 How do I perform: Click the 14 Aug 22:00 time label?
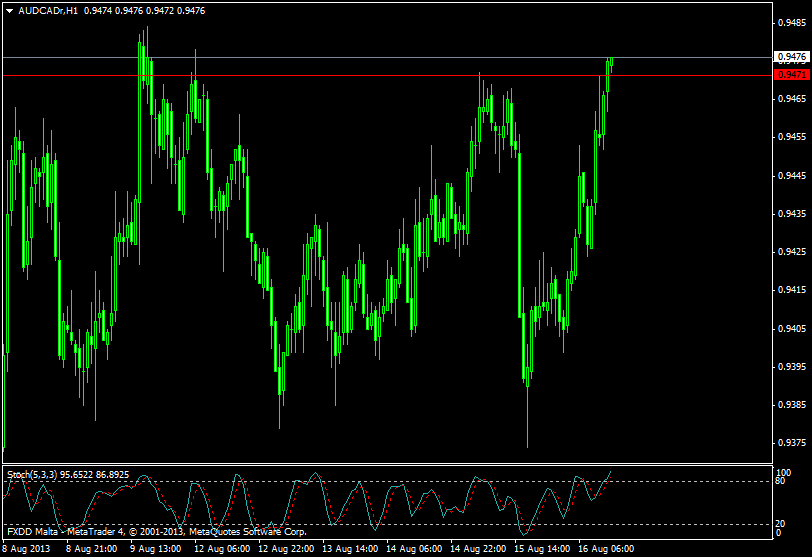click(x=478, y=549)
